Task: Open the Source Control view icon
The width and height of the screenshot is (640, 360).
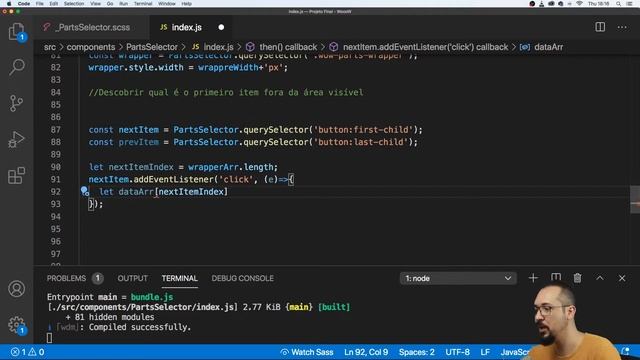Action: click(16, 103)
